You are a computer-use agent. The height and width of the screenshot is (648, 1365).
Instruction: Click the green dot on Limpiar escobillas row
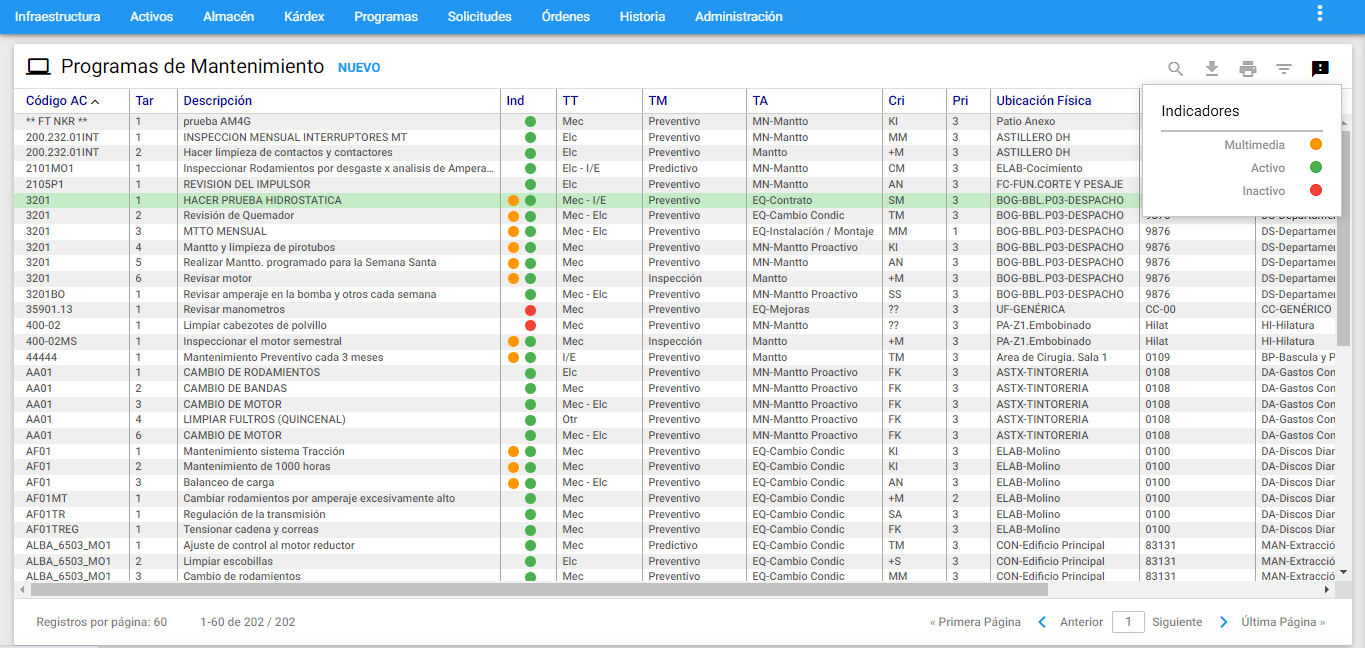[x=530, y=562]
